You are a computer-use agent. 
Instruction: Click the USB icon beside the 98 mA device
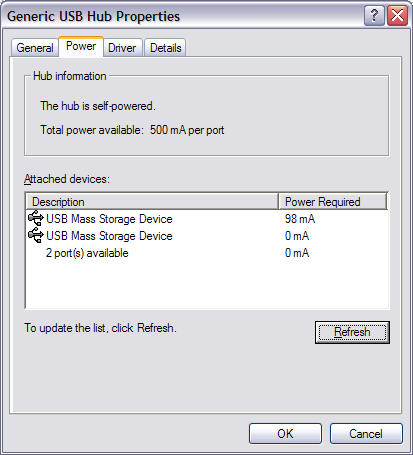point(36,218)
